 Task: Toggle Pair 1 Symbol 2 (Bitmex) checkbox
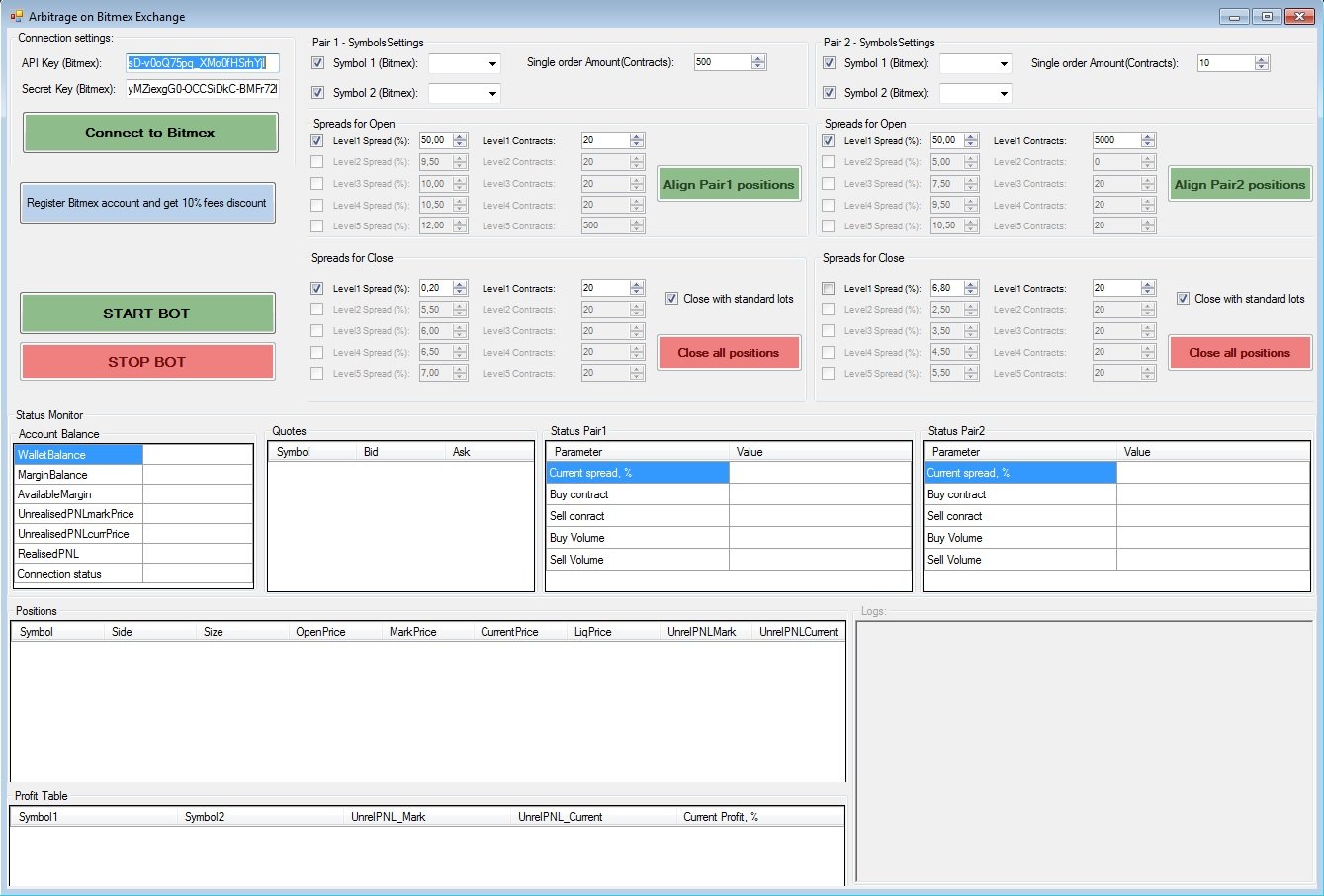(317, 93)
